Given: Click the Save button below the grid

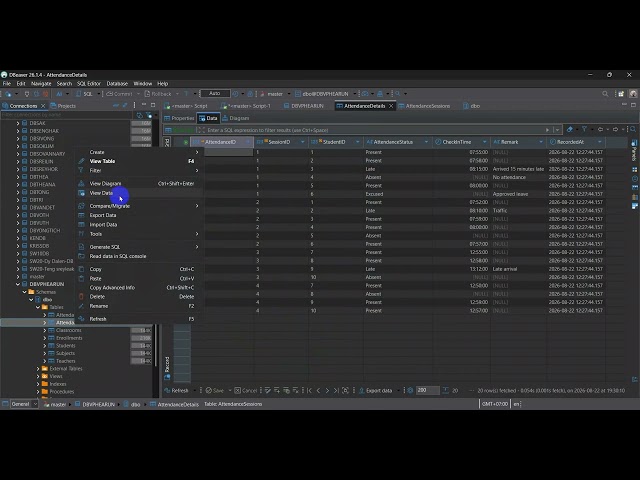Looking at the screenshot, I should (215, 391).
